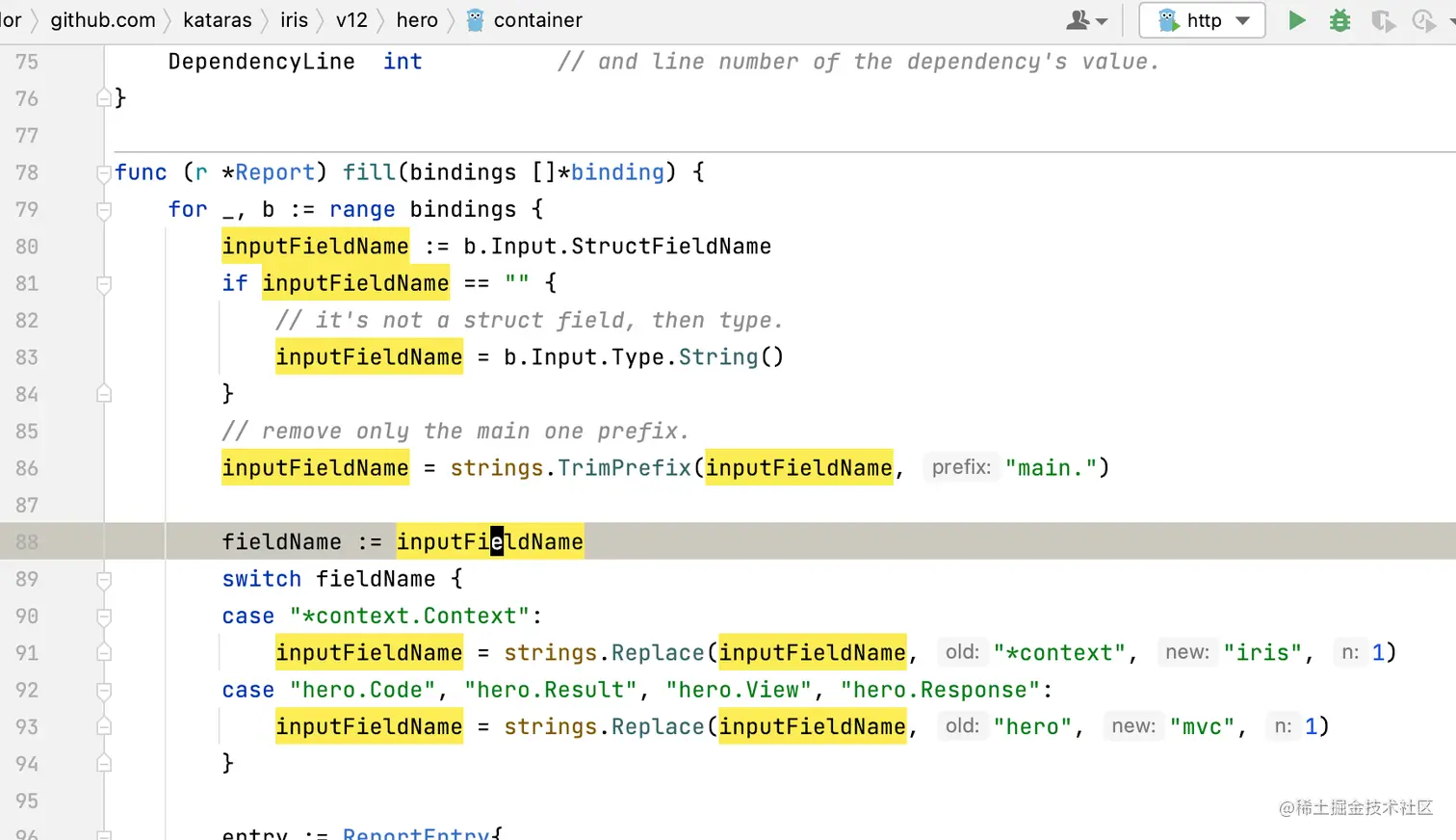Collapse the switch block at line 89

(104, 580)
